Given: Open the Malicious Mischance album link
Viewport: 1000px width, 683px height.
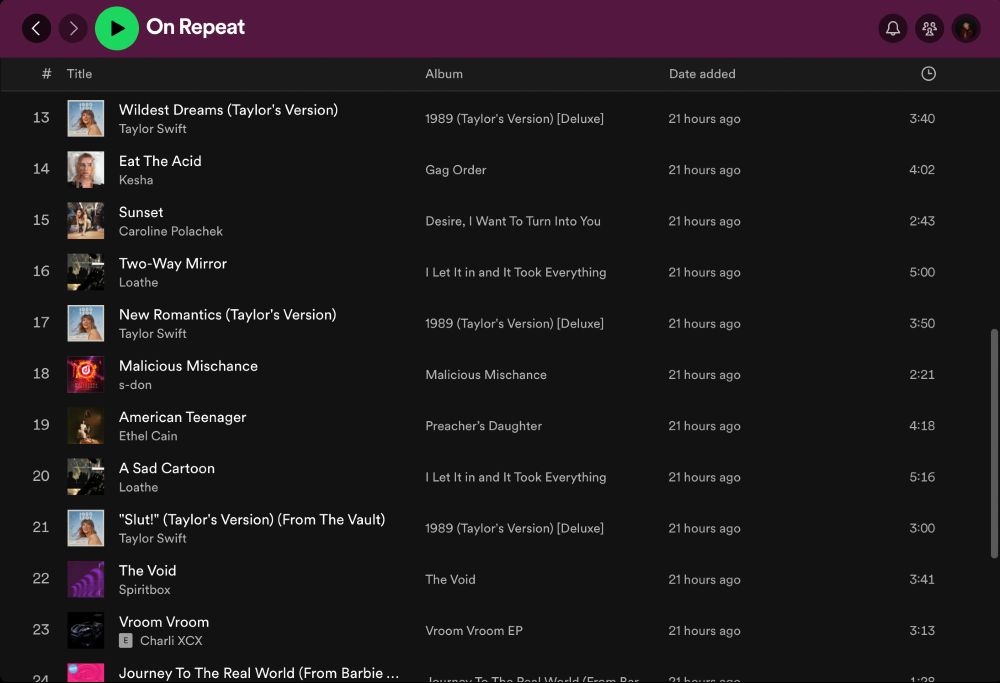Looking at the screenshot, I should click(x=486, y=375).
